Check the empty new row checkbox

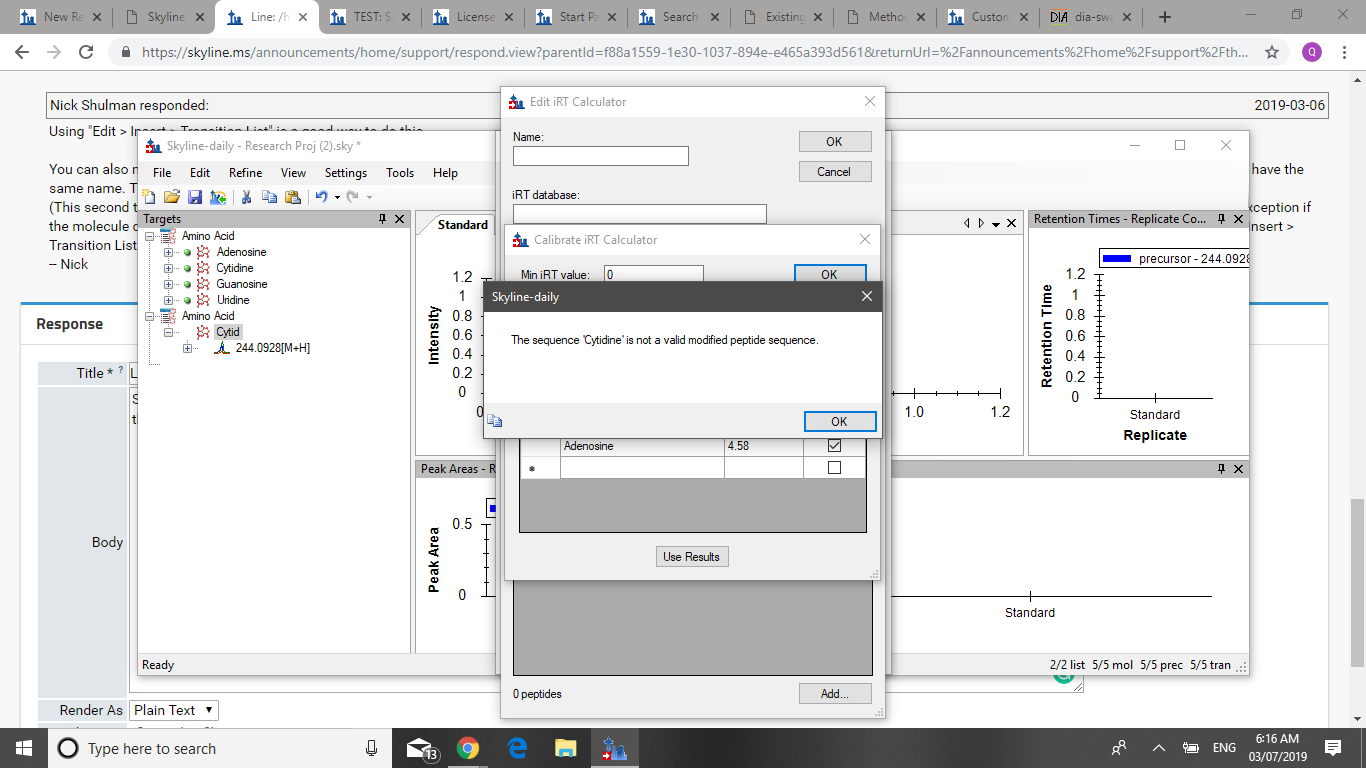point(834,468)
